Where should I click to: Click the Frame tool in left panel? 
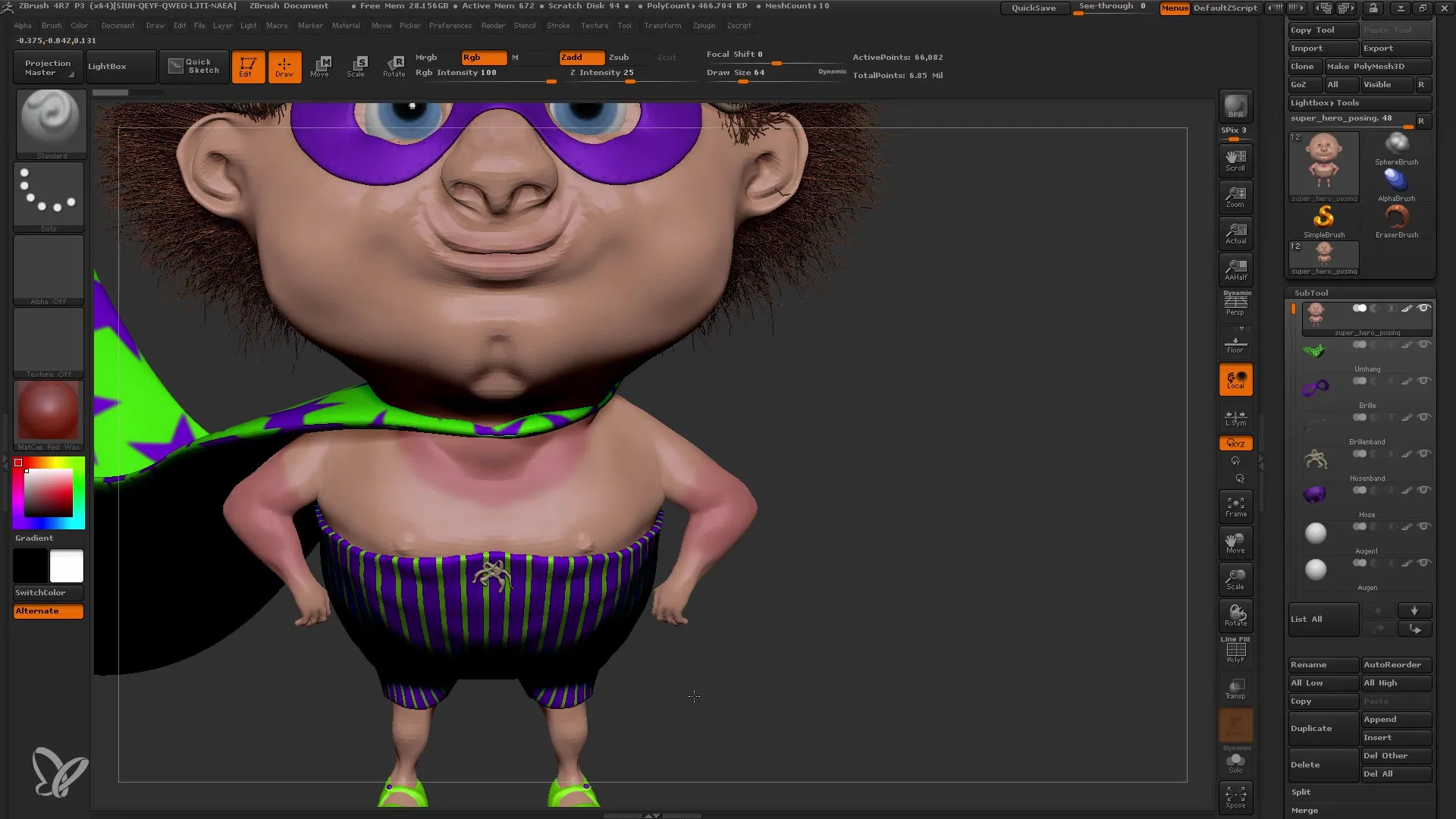click(x=1235, y=507)
